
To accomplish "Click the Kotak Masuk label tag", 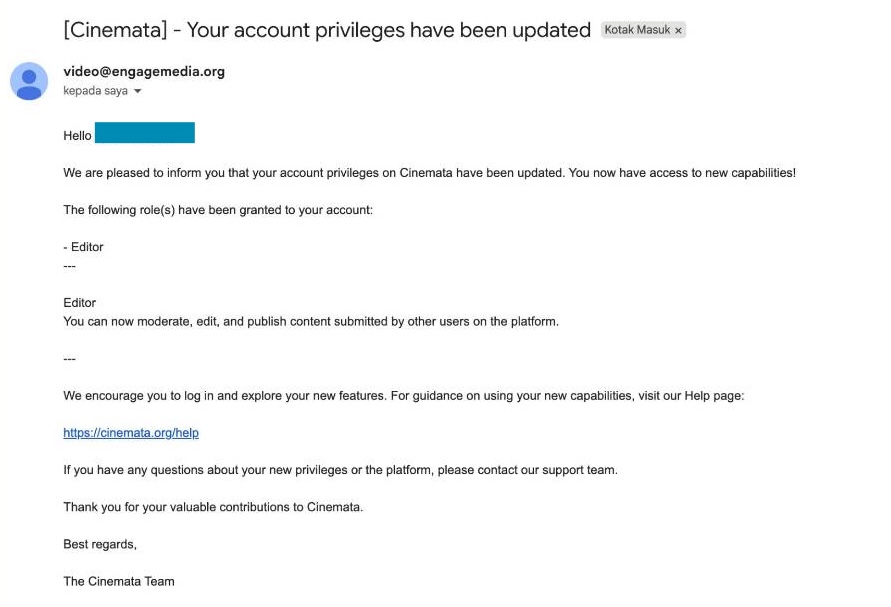I will coord(637,30).
